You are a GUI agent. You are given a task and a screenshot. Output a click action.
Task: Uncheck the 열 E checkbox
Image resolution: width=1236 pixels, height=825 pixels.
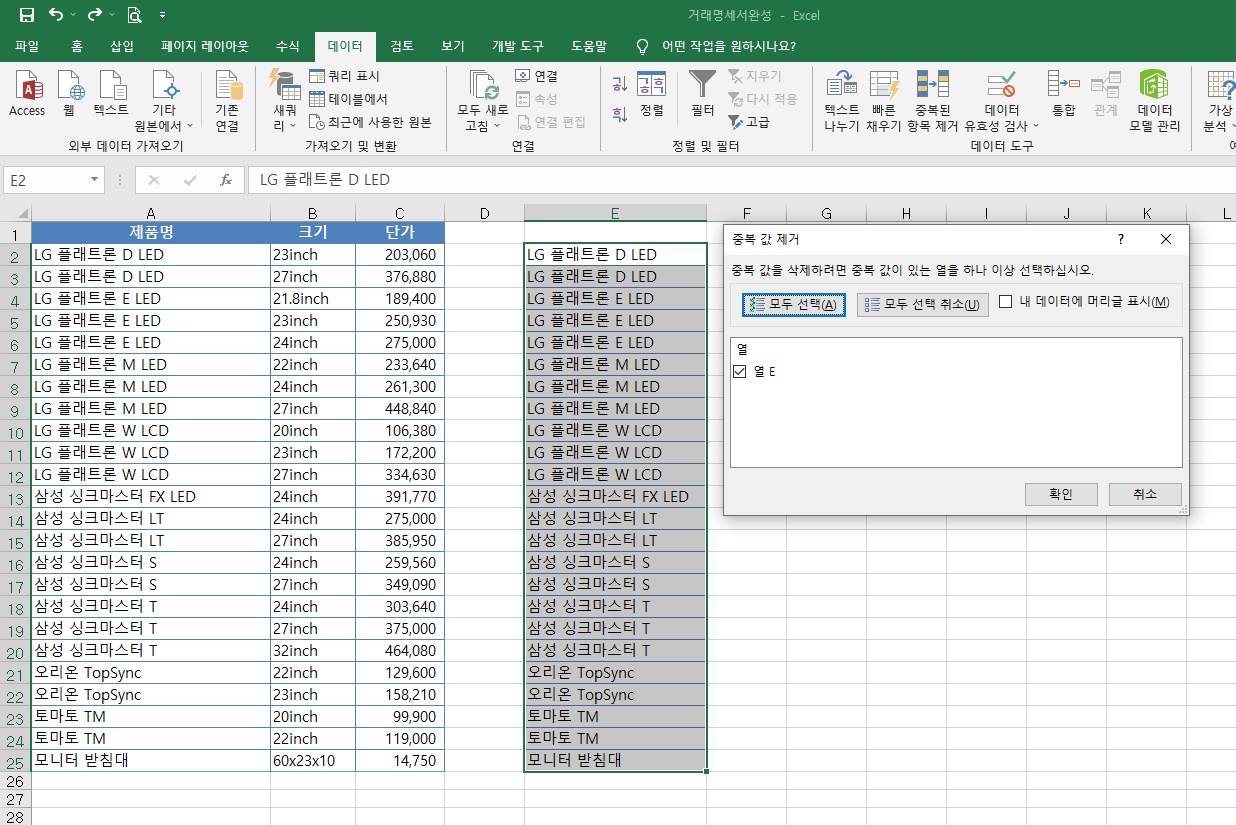click(740, 371)
